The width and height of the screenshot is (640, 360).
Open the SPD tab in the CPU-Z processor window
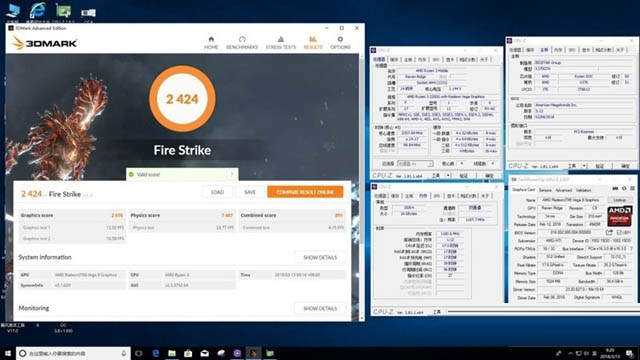tap(436, 60)
